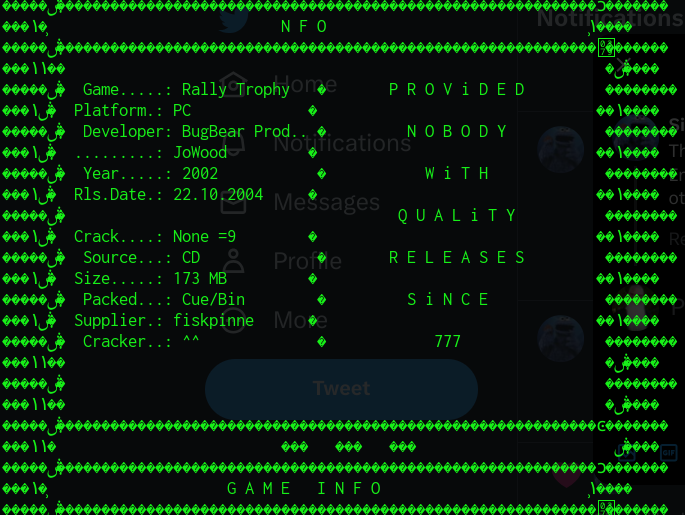This screenshot has width=685, height=515.
Task: Click the 'S i N C E' text
Action: 448,299
